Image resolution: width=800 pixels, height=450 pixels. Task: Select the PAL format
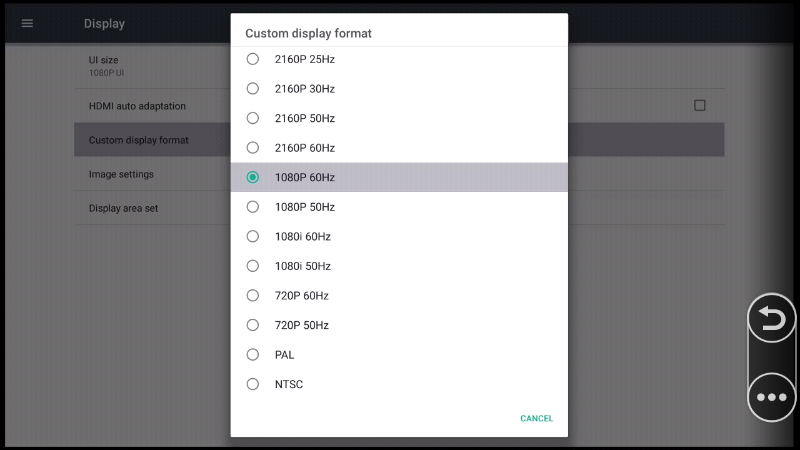(253, 355)
